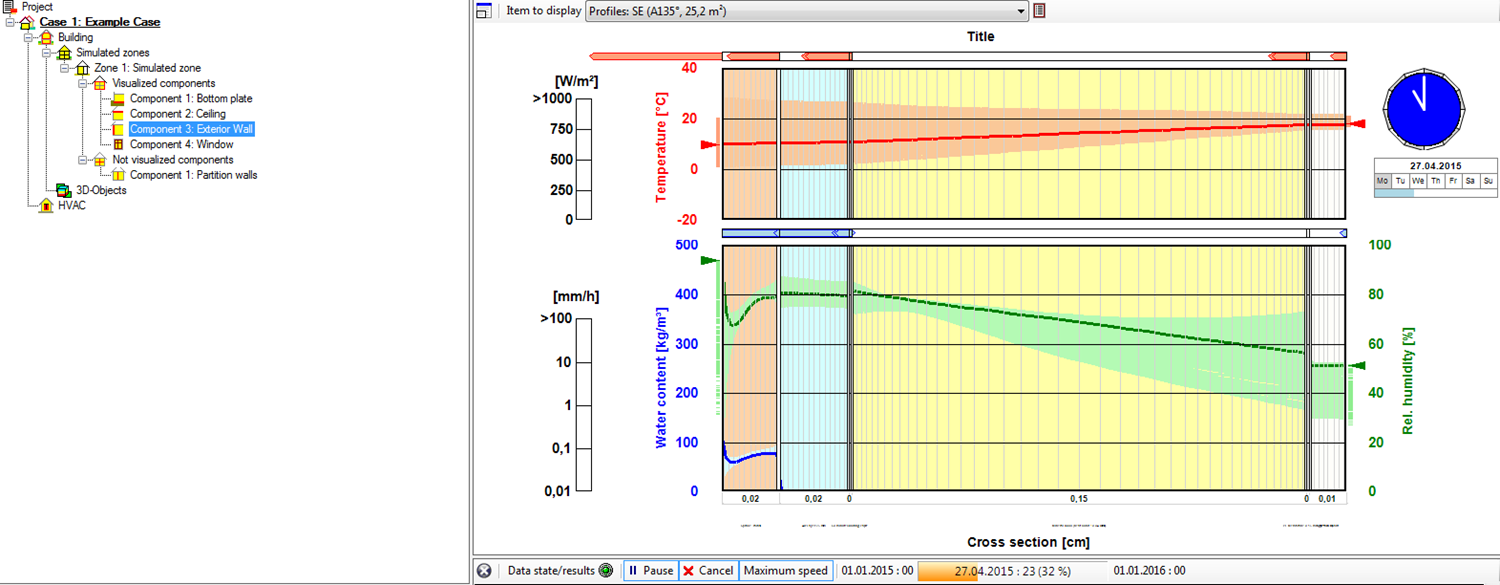Open the Item to display dropdown

tap(1020, 11)
